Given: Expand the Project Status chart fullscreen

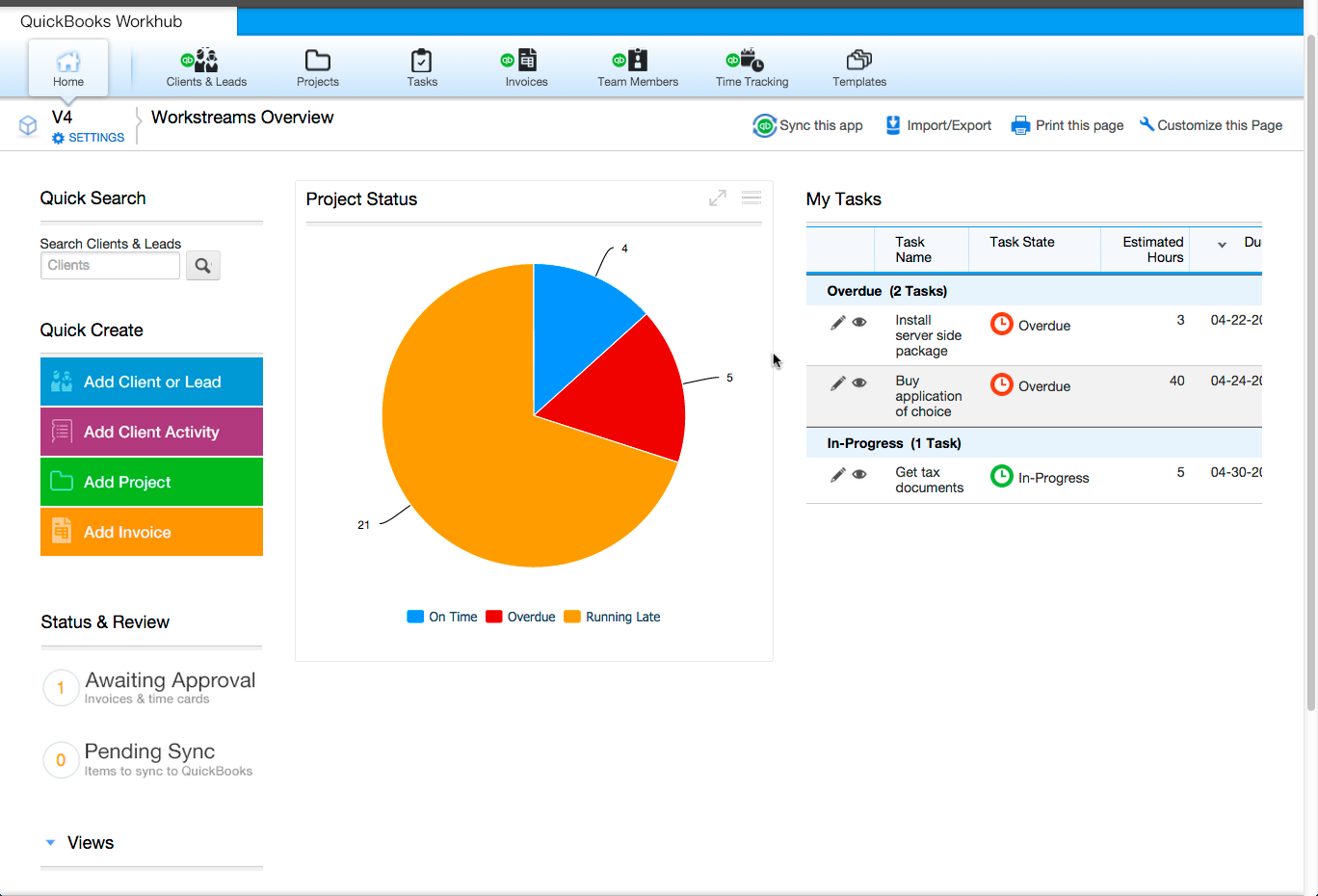Looking at the screenshot, I should tap(718, 198).
